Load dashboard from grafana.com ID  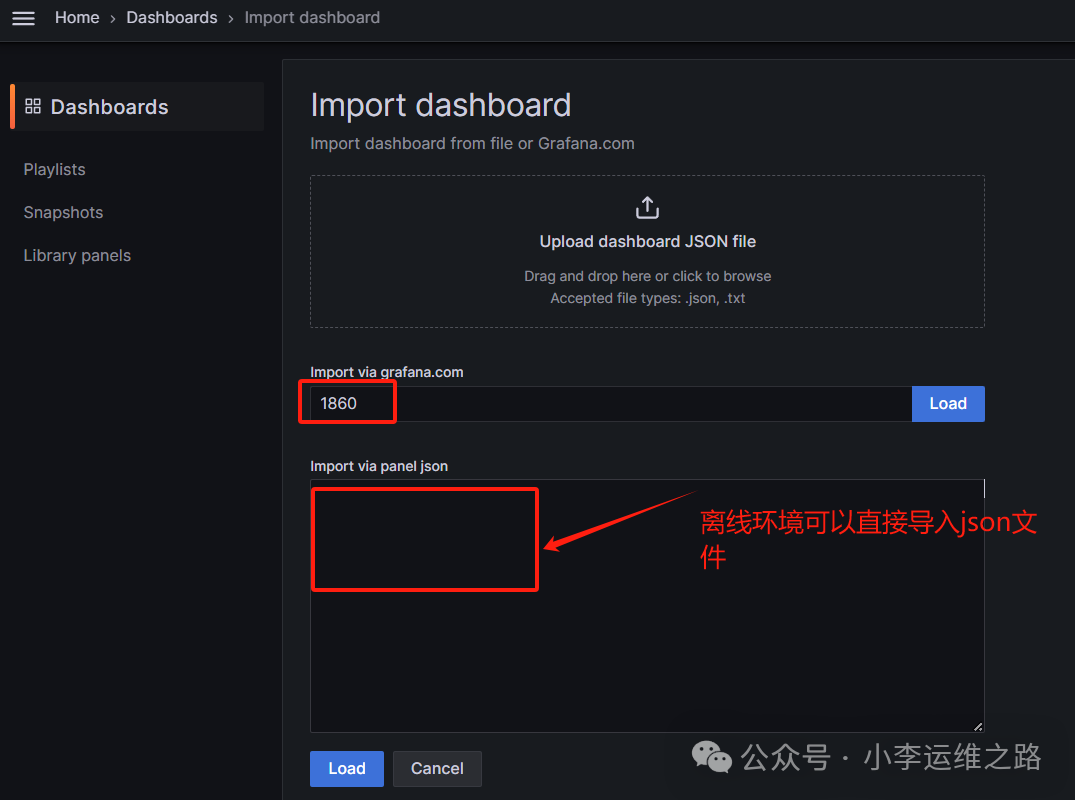tap(948, 404)
